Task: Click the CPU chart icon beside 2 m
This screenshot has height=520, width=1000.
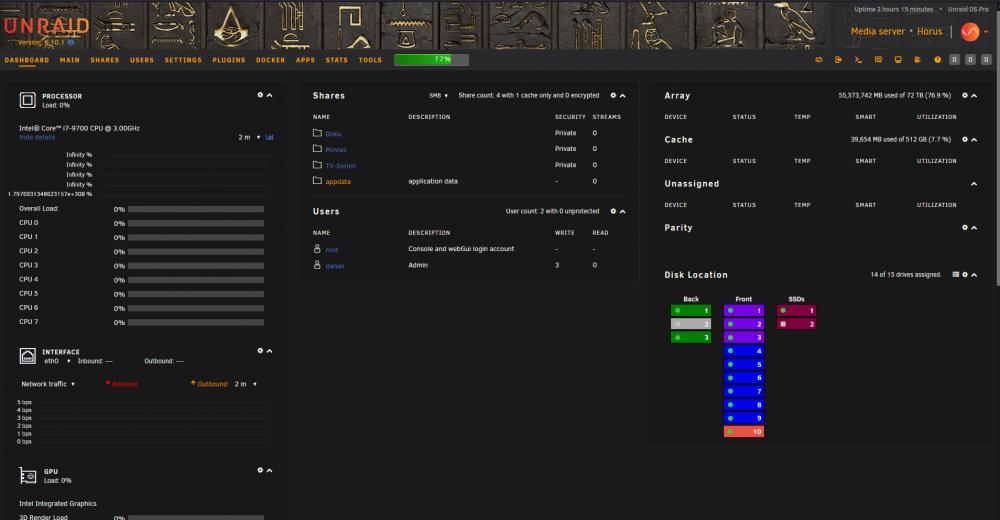Action: pos(270,137)
